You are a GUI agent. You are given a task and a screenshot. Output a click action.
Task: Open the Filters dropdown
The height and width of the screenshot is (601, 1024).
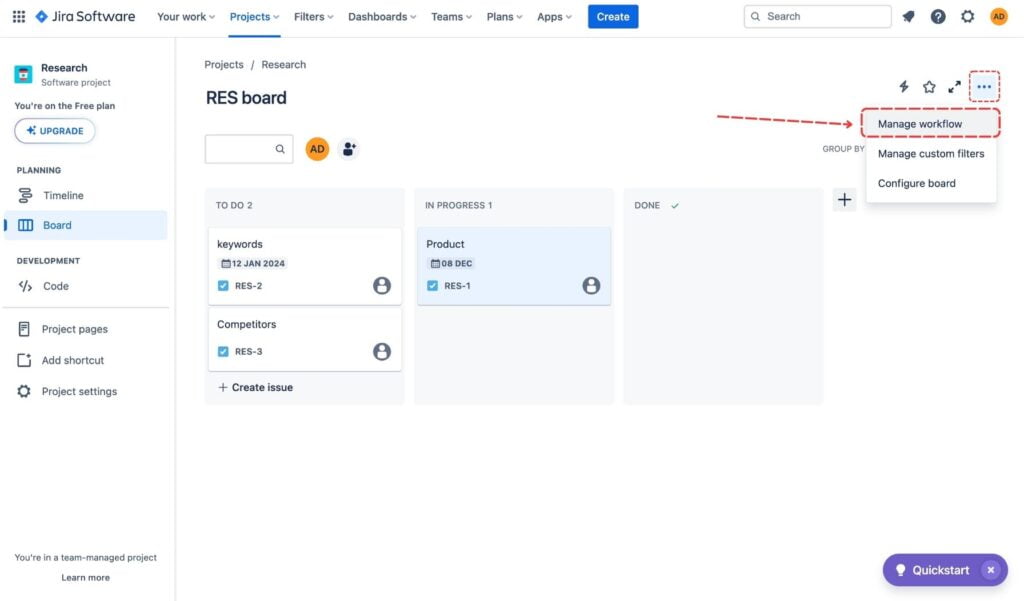[313, 16]
